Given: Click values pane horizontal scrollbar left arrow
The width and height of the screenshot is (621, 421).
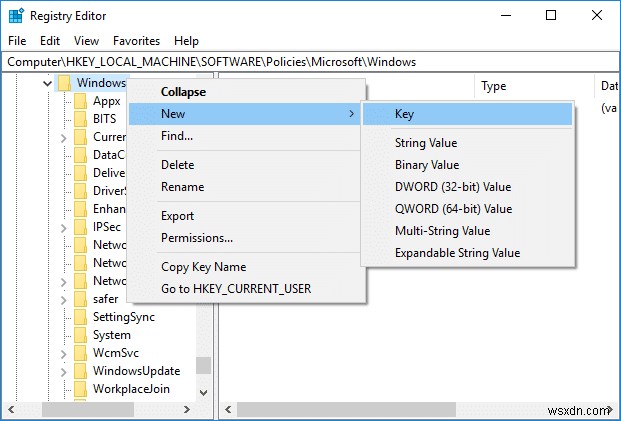Looking at the screenshot, I should click(x=228, y=409).
